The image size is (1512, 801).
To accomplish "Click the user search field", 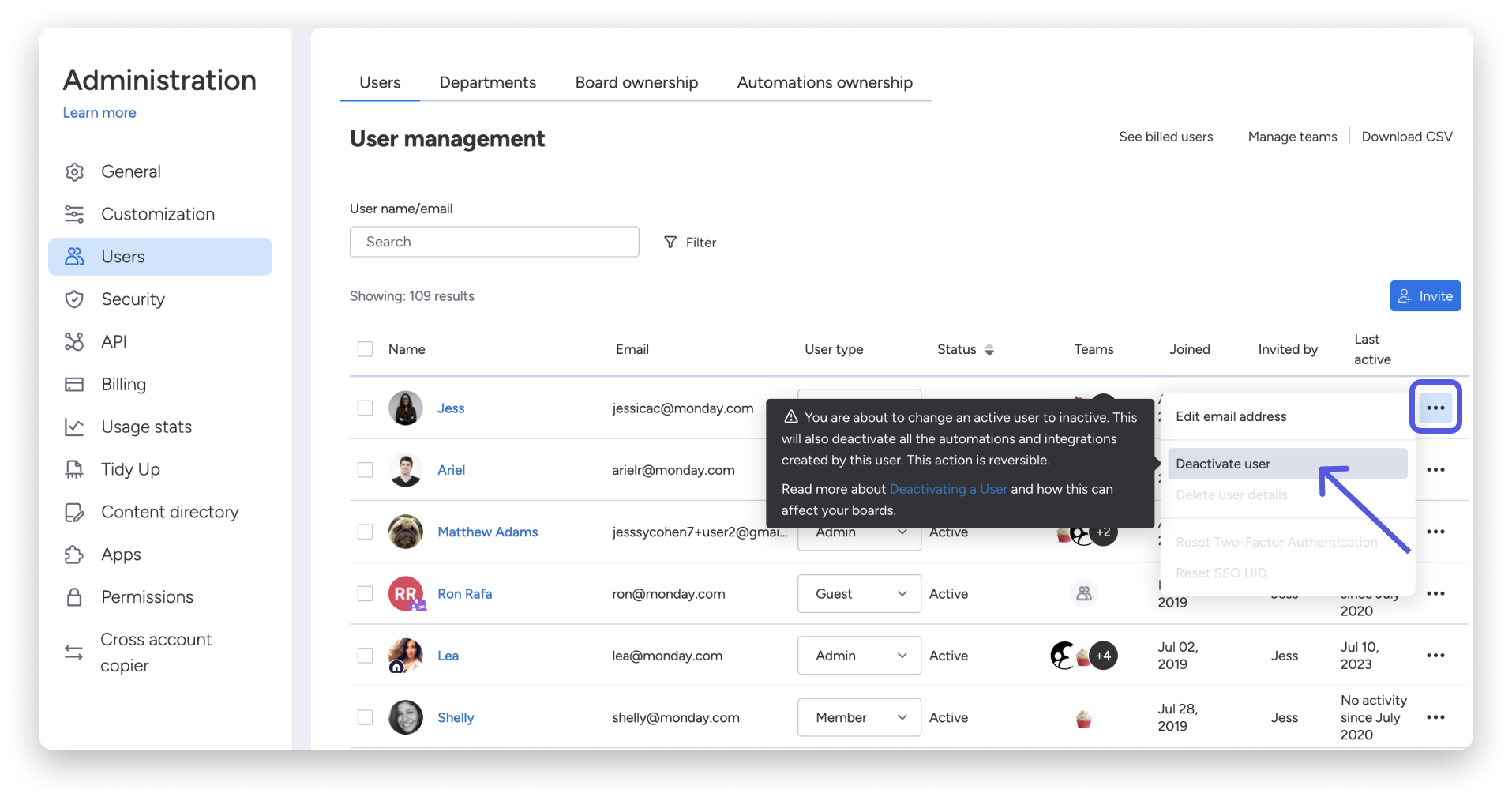I will click(x=494, y=242).
